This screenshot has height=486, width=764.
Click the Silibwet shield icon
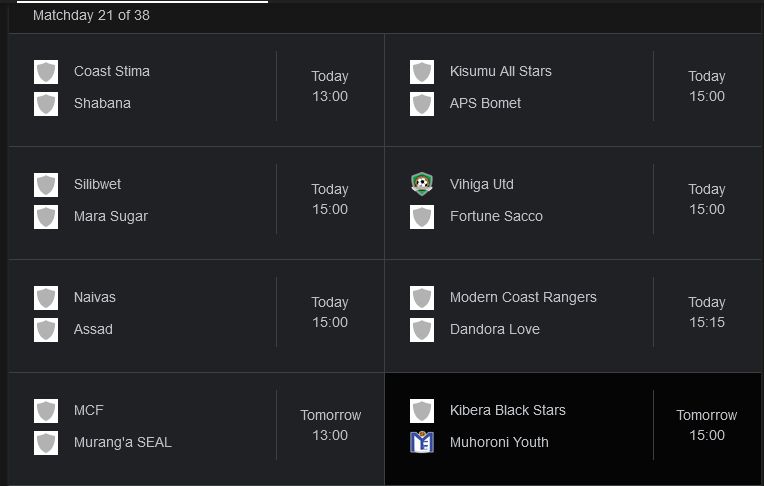(46, 185)
